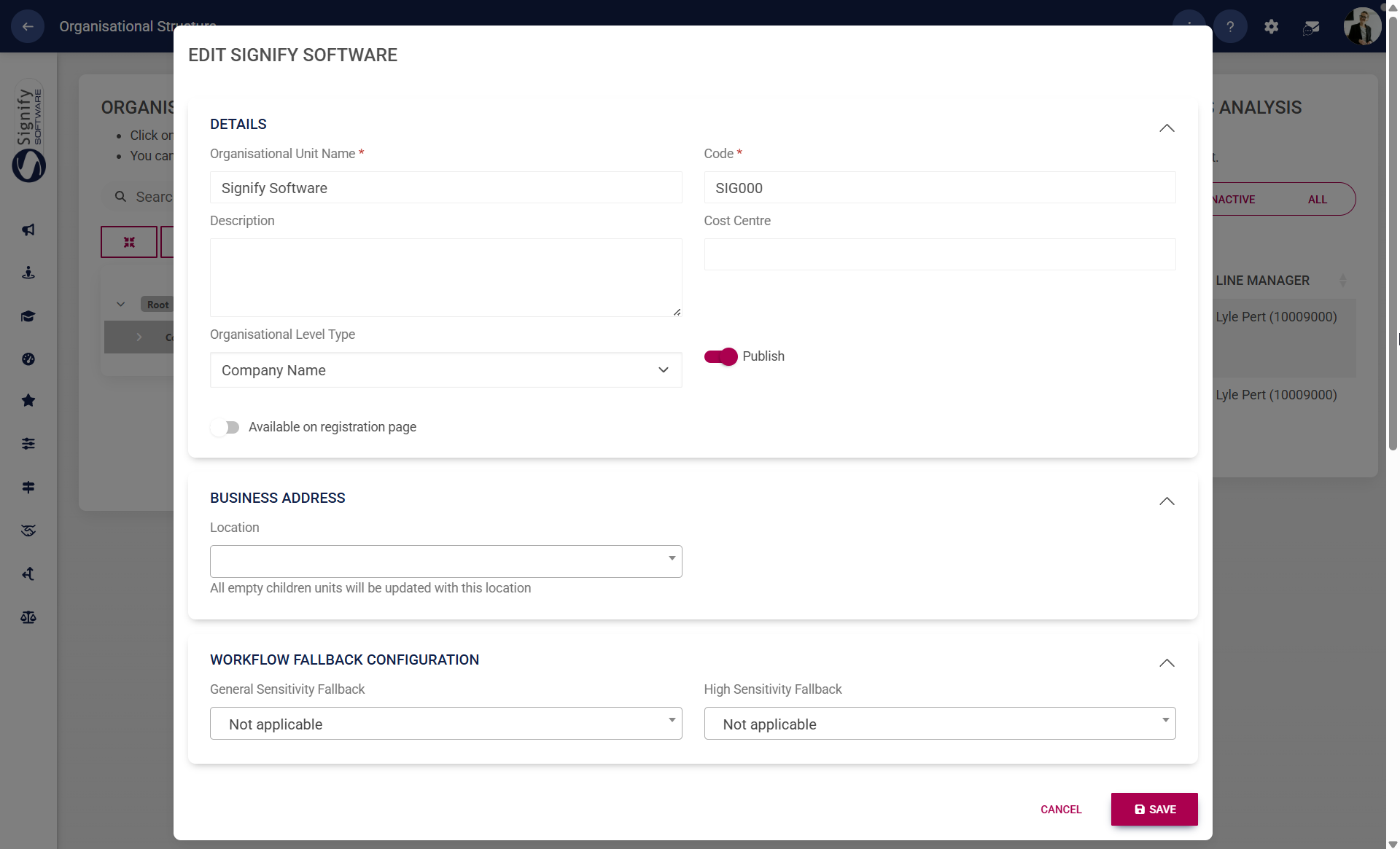This screenshot has height=849, width=1400.
Task: Open the balance scale sidebar icon
Action: point(28,617)
